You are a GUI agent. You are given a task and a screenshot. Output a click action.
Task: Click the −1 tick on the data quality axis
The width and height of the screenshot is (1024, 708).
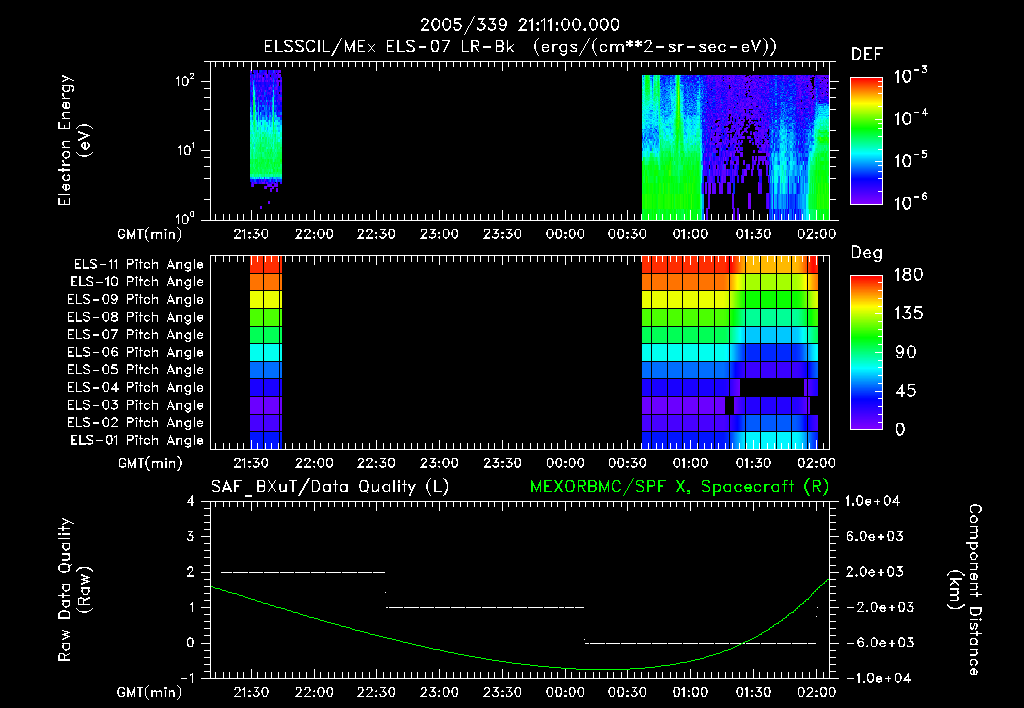(187, 678)
